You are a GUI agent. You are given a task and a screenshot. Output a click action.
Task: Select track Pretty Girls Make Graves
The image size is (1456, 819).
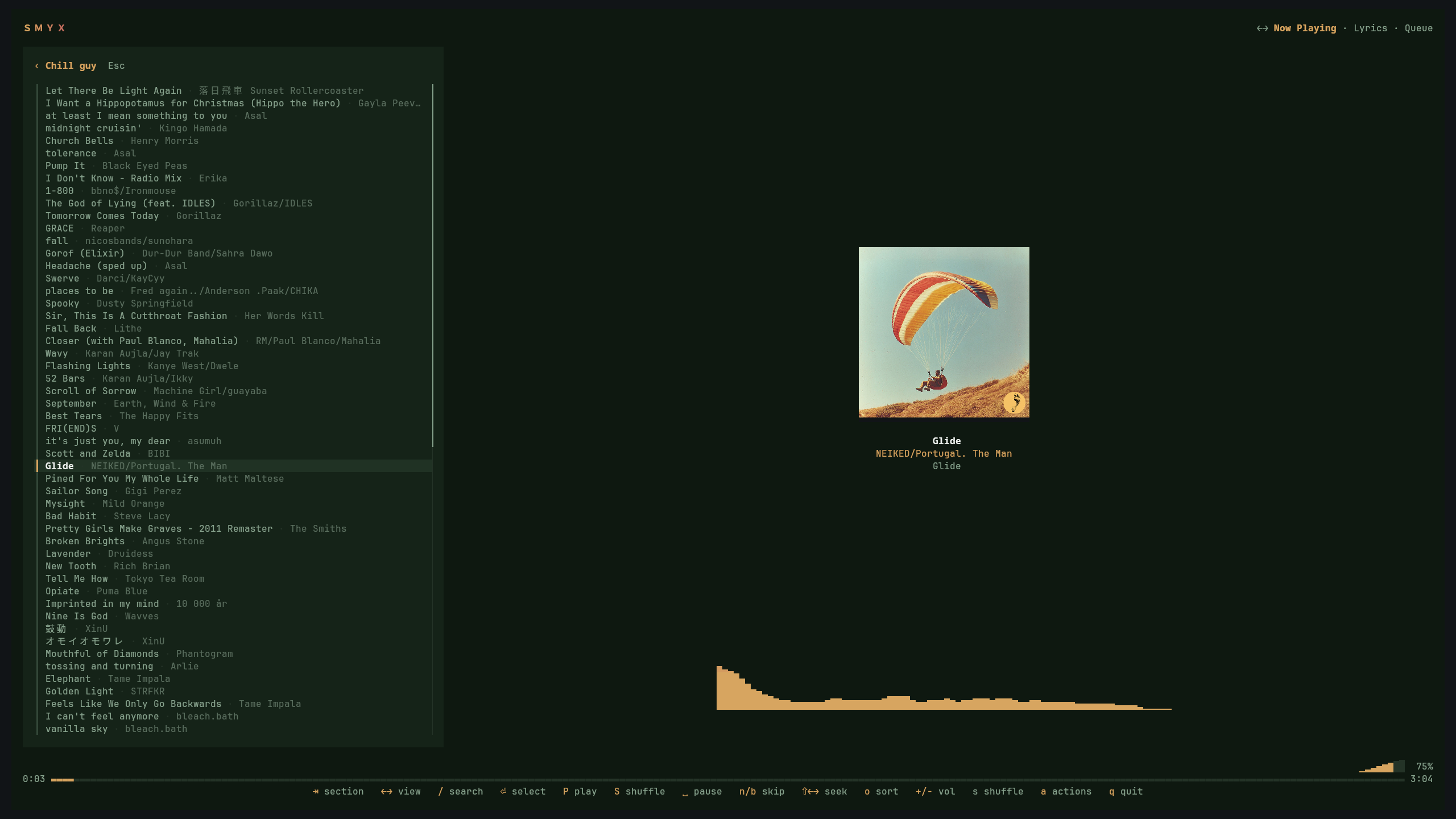[x=234, y=529]
